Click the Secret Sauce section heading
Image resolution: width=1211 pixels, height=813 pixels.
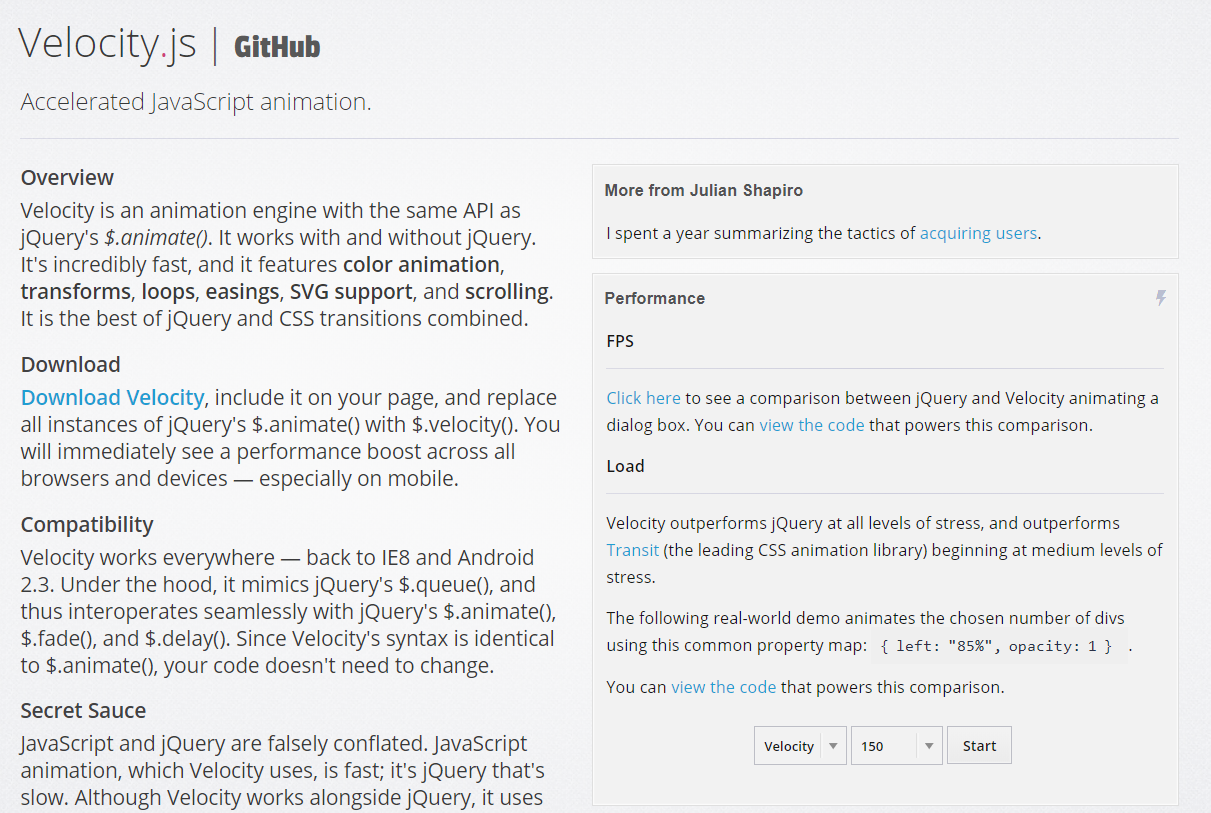tap(83, 711)
